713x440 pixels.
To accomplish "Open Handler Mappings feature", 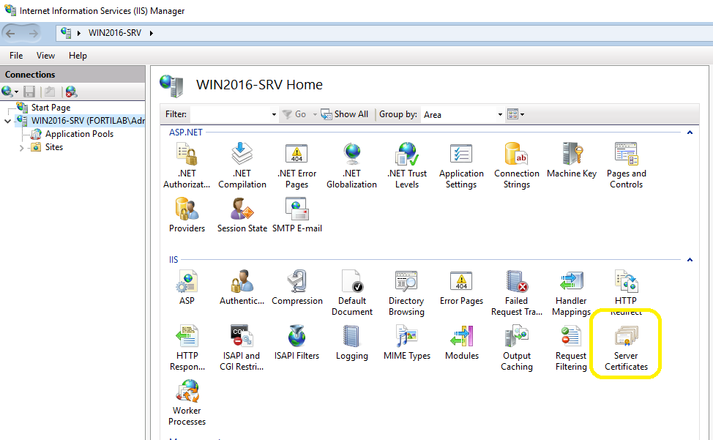I will tap(571, 293).
